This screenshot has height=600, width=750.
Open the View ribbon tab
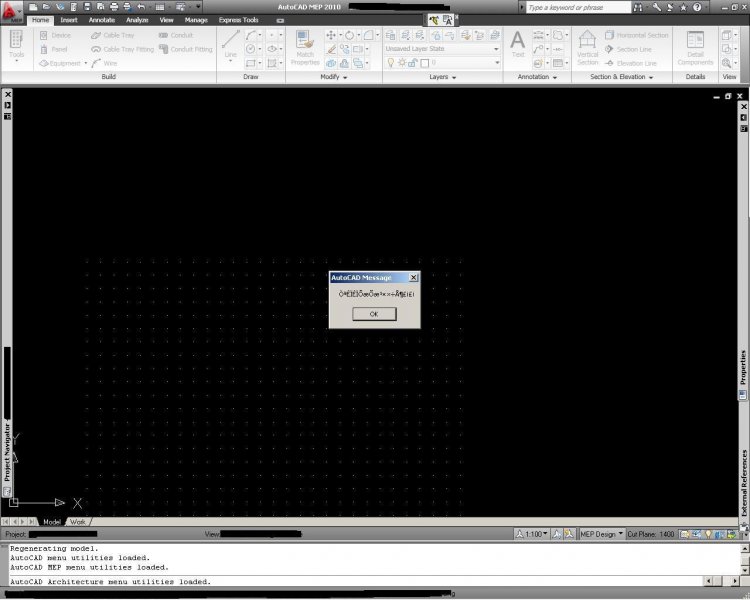pyautogui.click(x=166, y=20)
